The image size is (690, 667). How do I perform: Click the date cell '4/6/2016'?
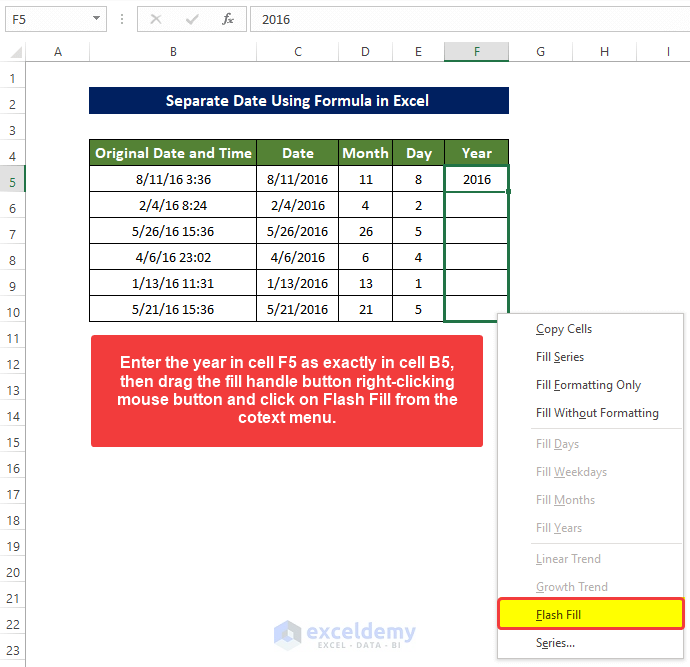(x=297, y=257)
